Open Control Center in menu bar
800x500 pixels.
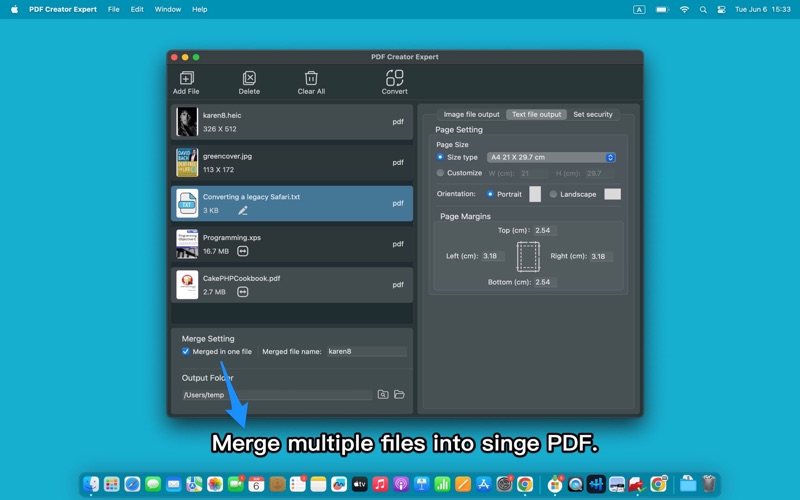click(721, 9)
